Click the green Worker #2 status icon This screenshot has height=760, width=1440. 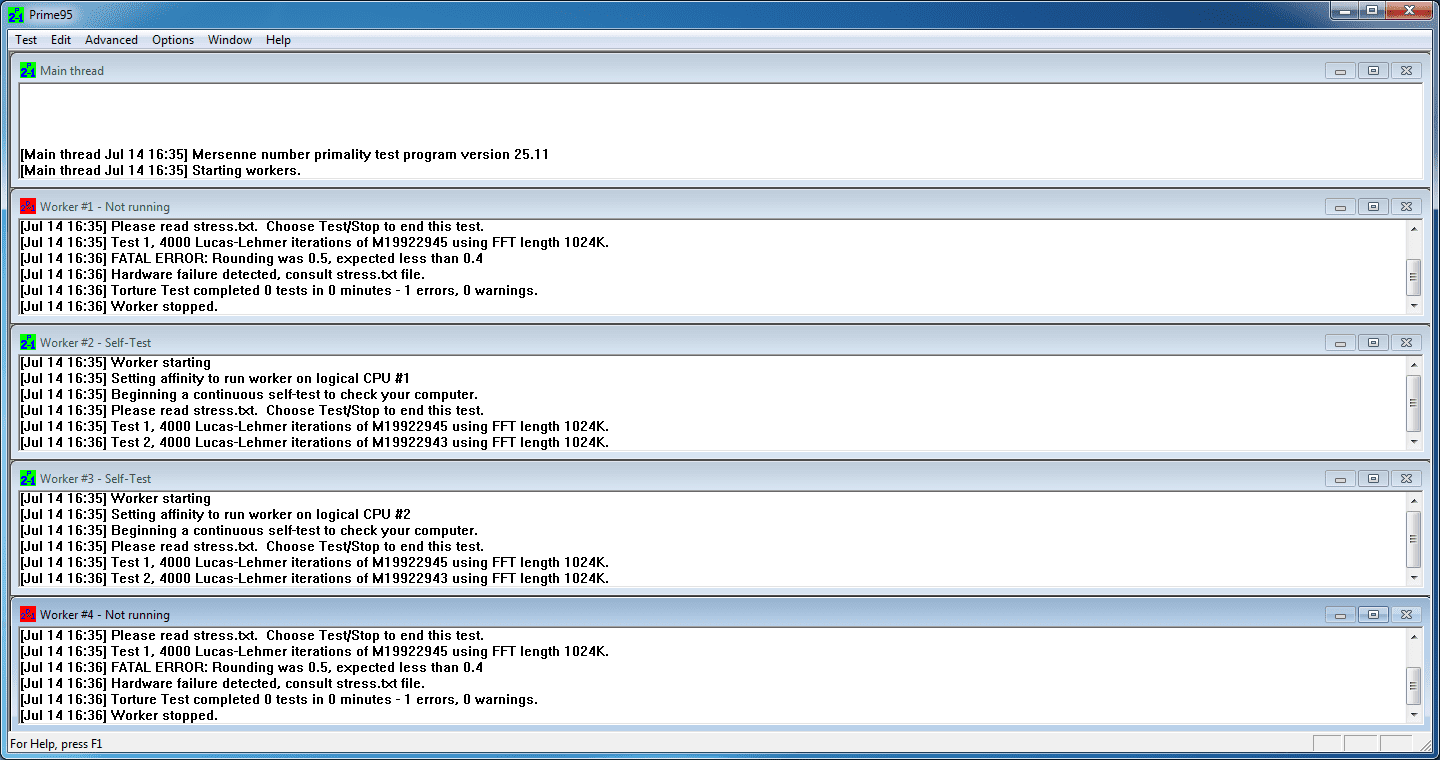coord(28,343)
